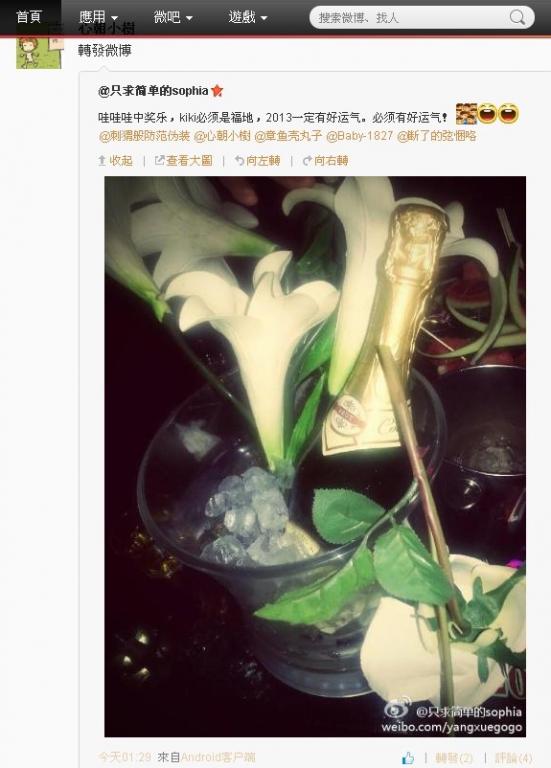Click the verified star badge beside sophia

[217, 91]
